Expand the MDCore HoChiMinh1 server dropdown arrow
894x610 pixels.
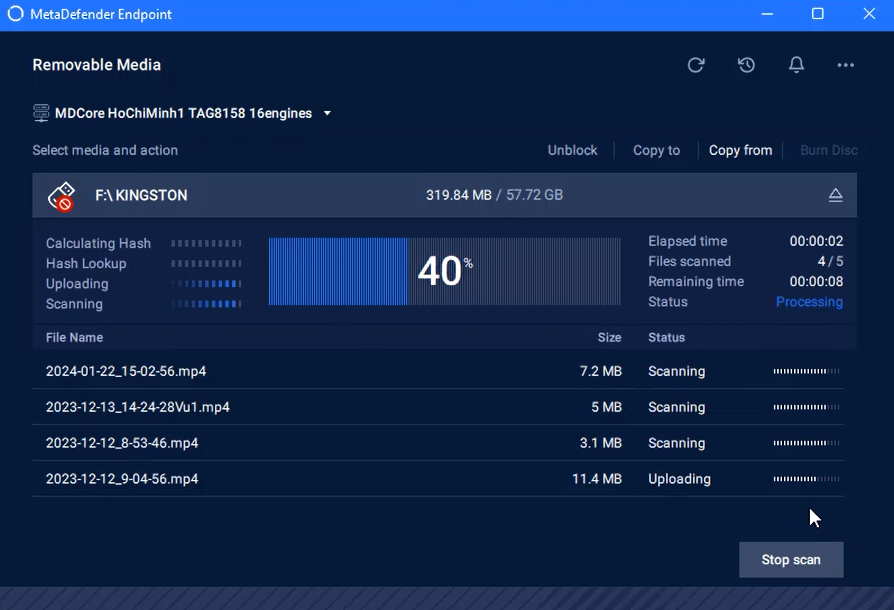click(327, 113)
